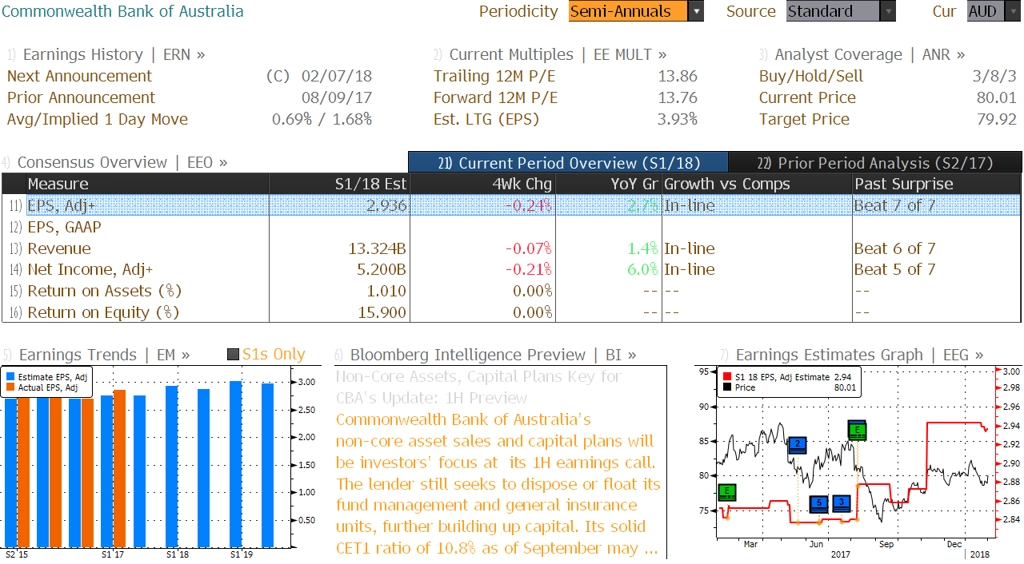Select the EPS, Adj+ row
The width and height of the screenshot is (1024, 564).
click(511, 205)
